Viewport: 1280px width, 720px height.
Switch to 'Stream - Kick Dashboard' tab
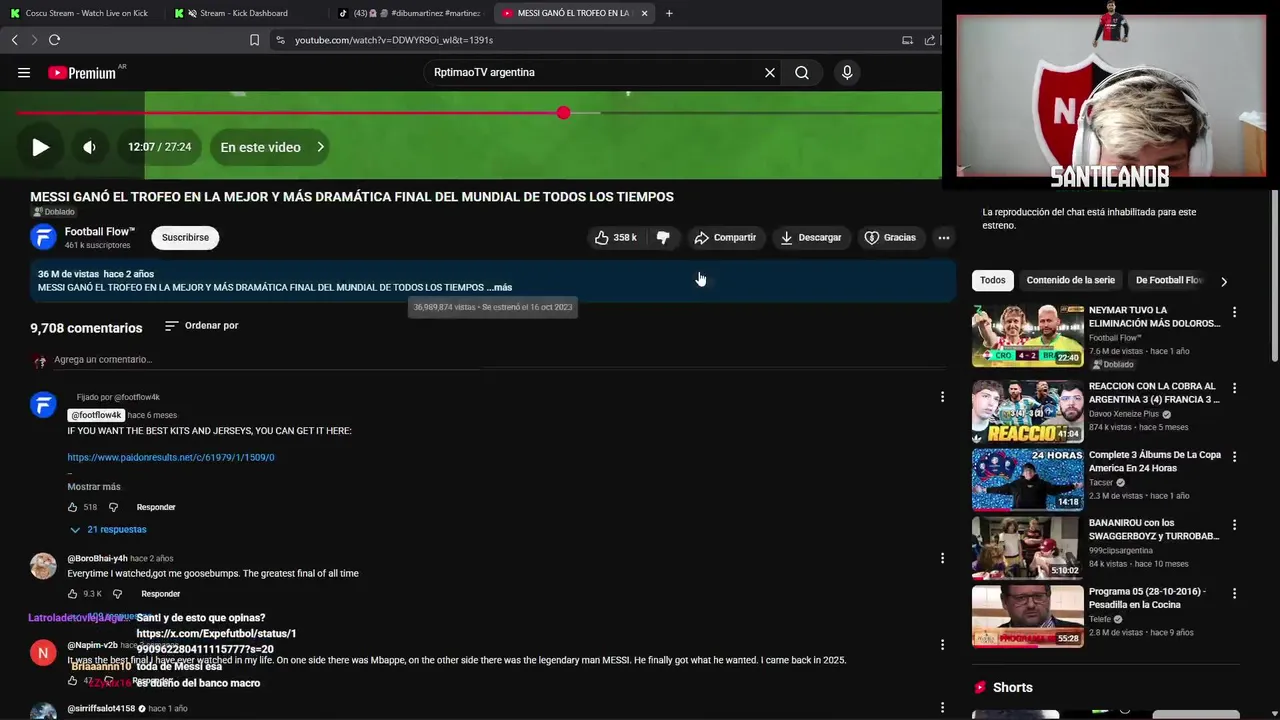coord(244,13)
